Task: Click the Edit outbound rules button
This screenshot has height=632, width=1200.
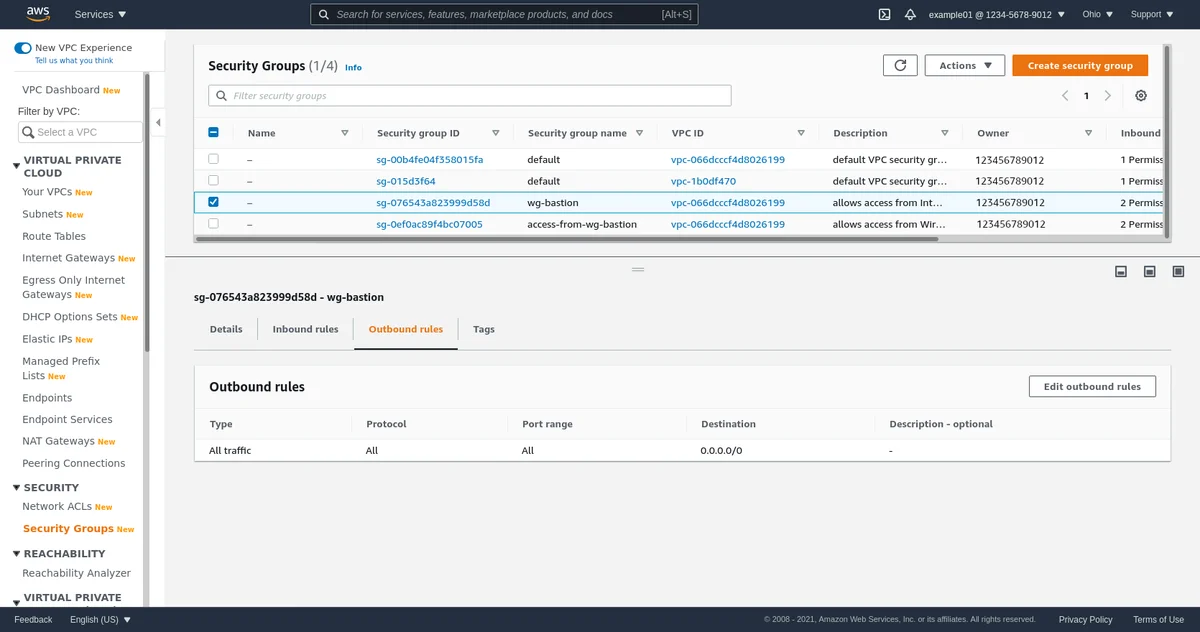Action: [1092, 387]
